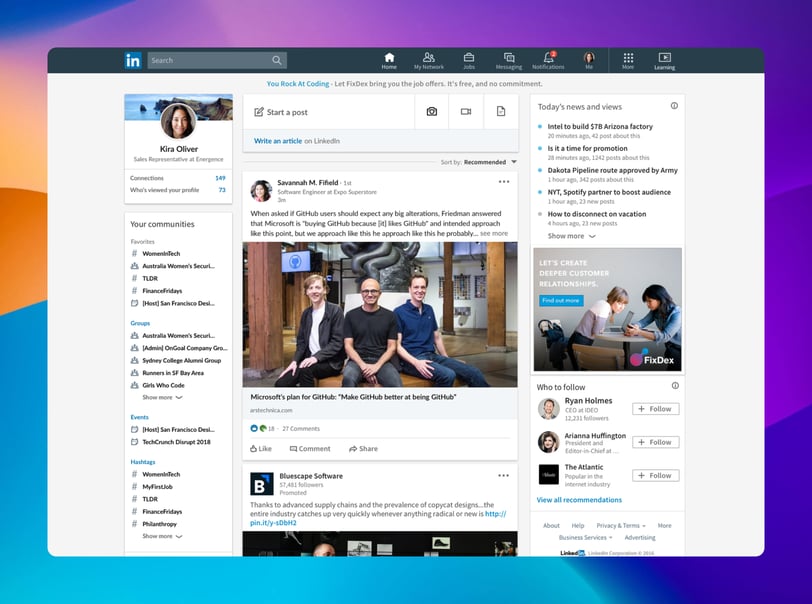Open the Philanthropy hashtag
This screenshot has width=812, height=604.
point(160,524)
